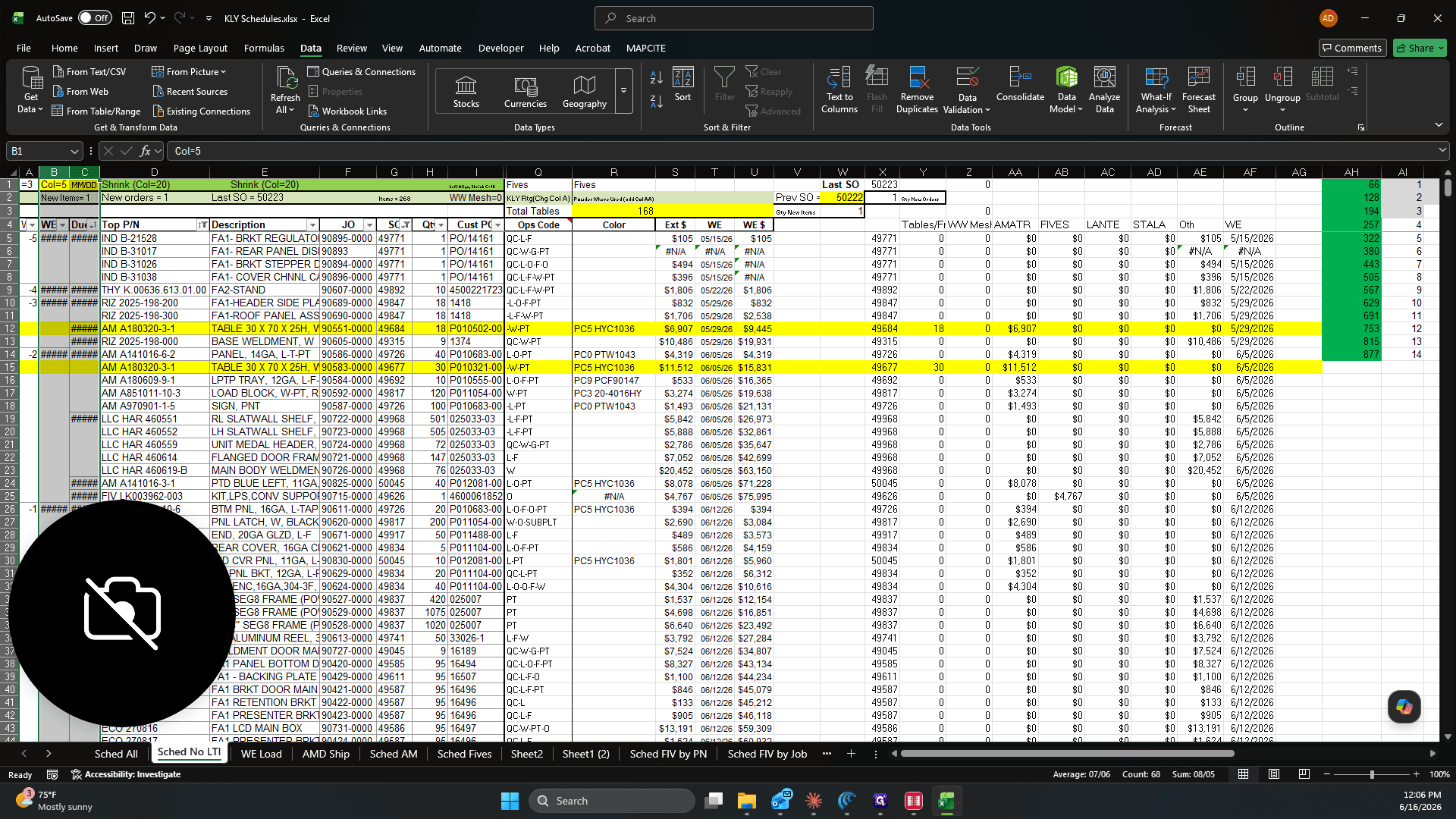Switch to Sched All sheet tab
Screen dimensions: 1456x819
pos(116,754)
